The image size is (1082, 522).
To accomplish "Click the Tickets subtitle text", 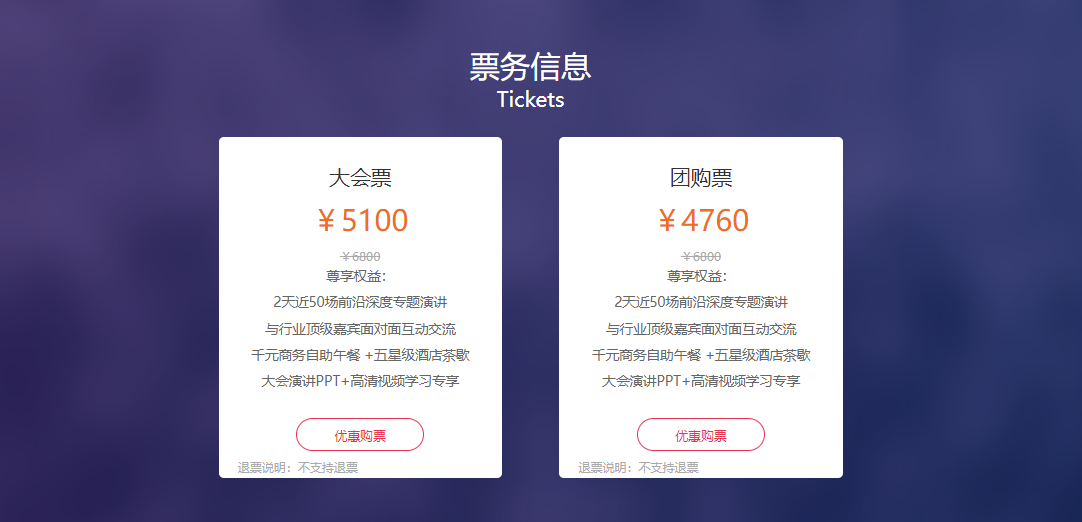I will [x=530, y=99].
